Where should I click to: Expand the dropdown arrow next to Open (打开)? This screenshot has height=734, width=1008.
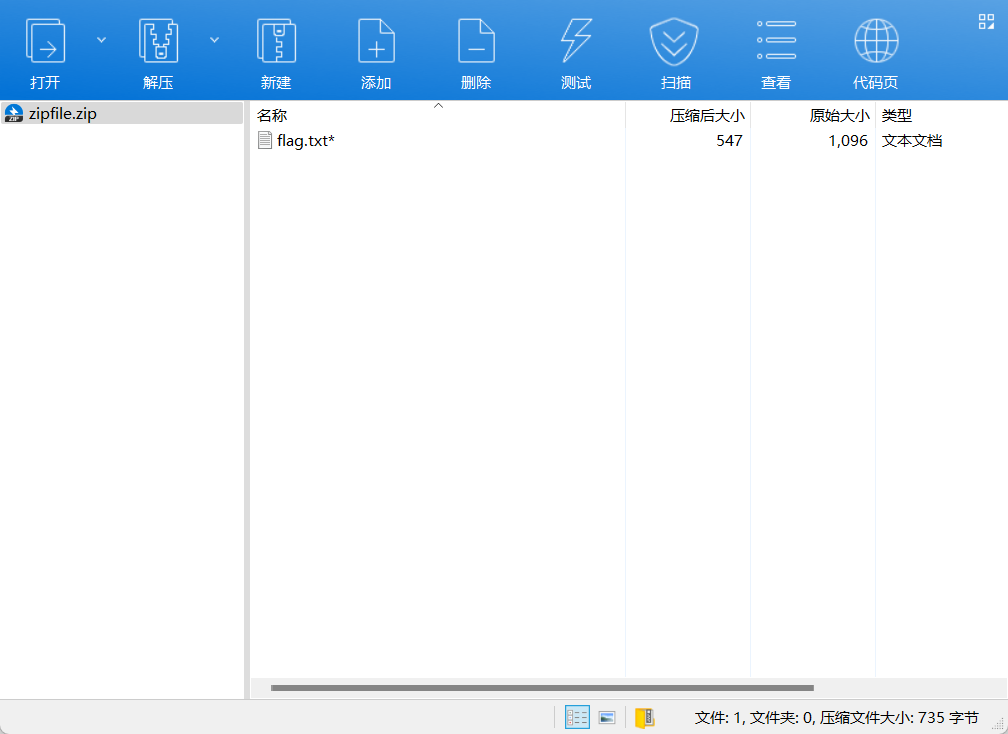(x=101, y=39)
